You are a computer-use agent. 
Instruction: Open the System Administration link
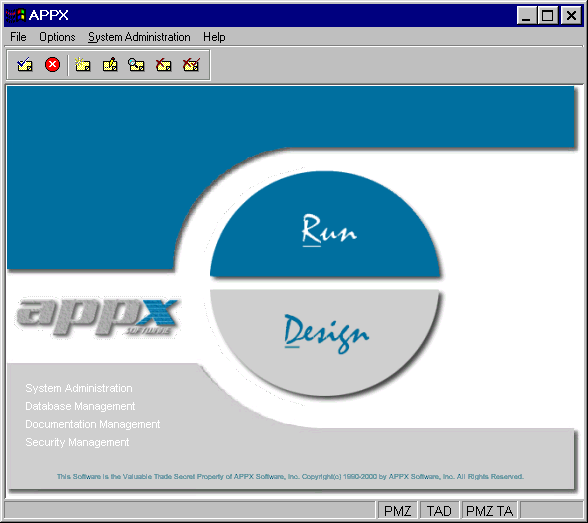(x=79, y=388)
